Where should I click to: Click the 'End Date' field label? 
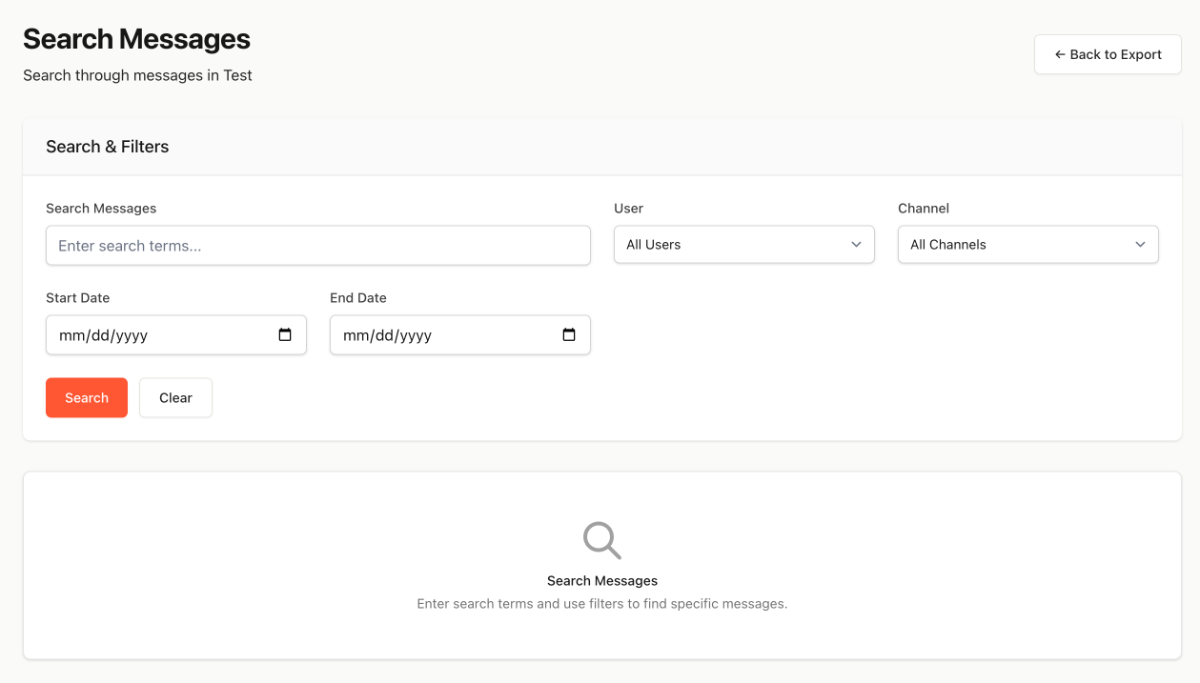coord(358,297)
